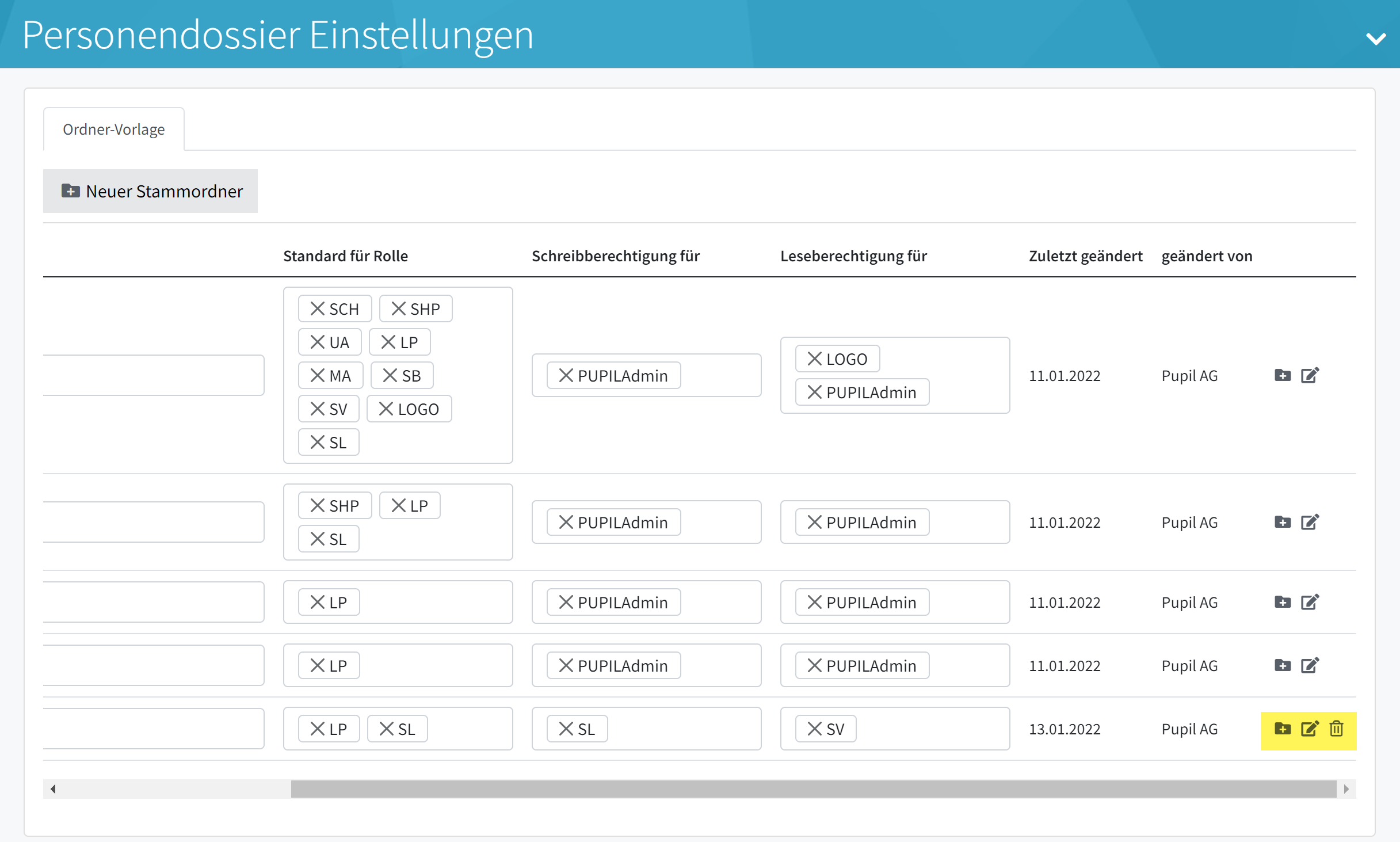The height and width of the screenshot is (842, 1400).
Task: Click the Zuletzt geändert column header
Action: tap(1085, 256)
